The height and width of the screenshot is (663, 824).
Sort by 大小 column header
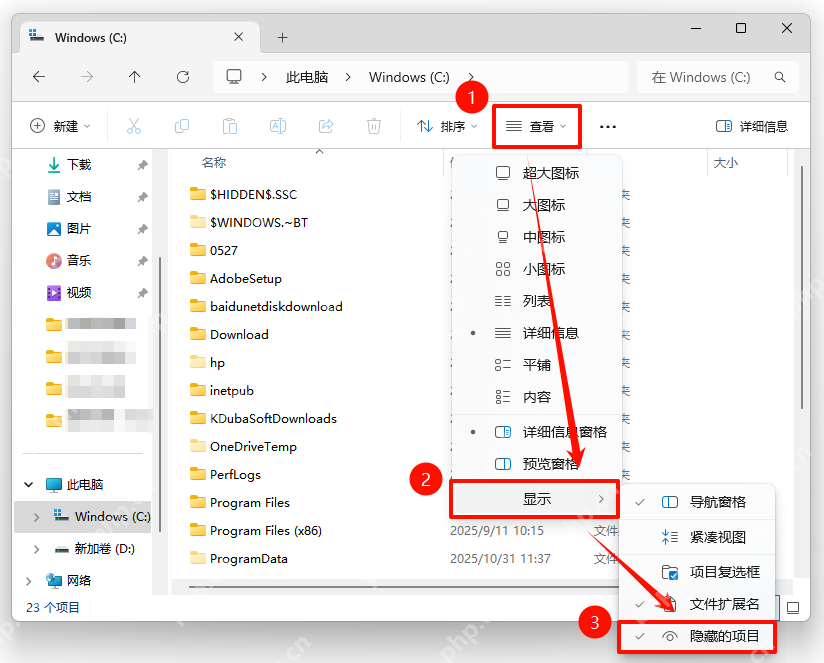[x=726, y=163]
